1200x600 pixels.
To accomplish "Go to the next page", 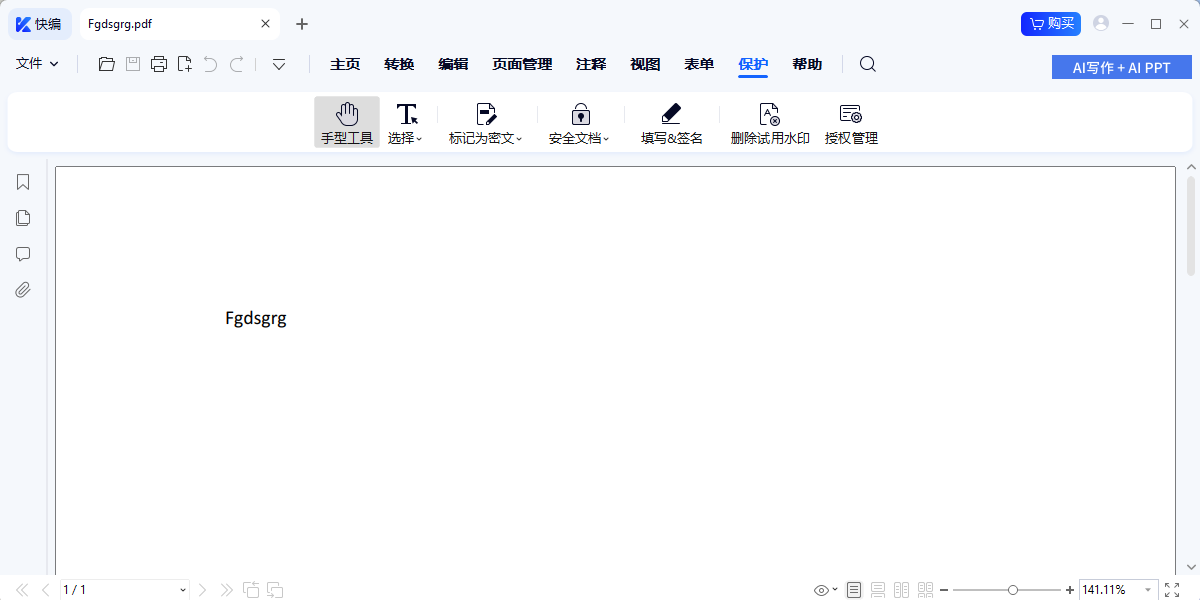I will point(202,590).
